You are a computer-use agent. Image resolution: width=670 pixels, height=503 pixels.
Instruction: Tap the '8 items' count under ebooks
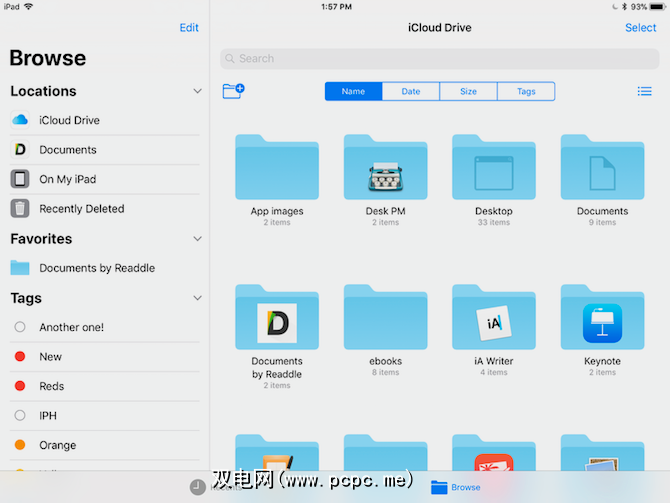coord(385,372)
